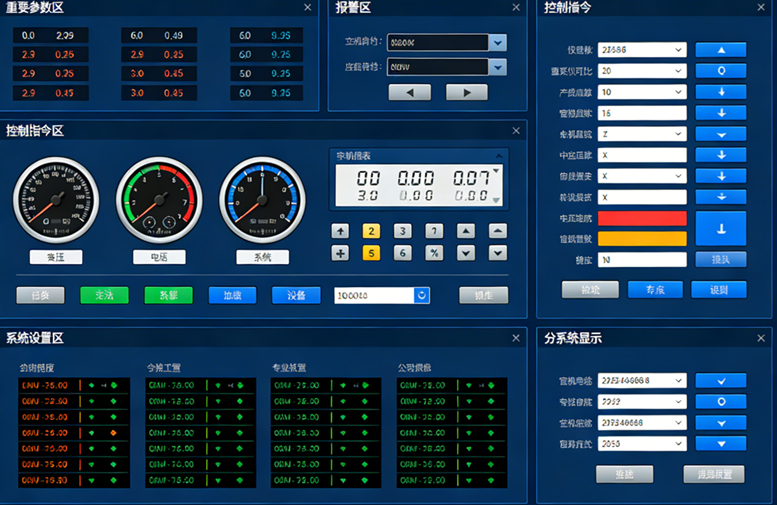Image resolution: width=777 pixels, height=505 pixels.
Task: Click the circle icon button beside value 20
Action: coord(720,71)
